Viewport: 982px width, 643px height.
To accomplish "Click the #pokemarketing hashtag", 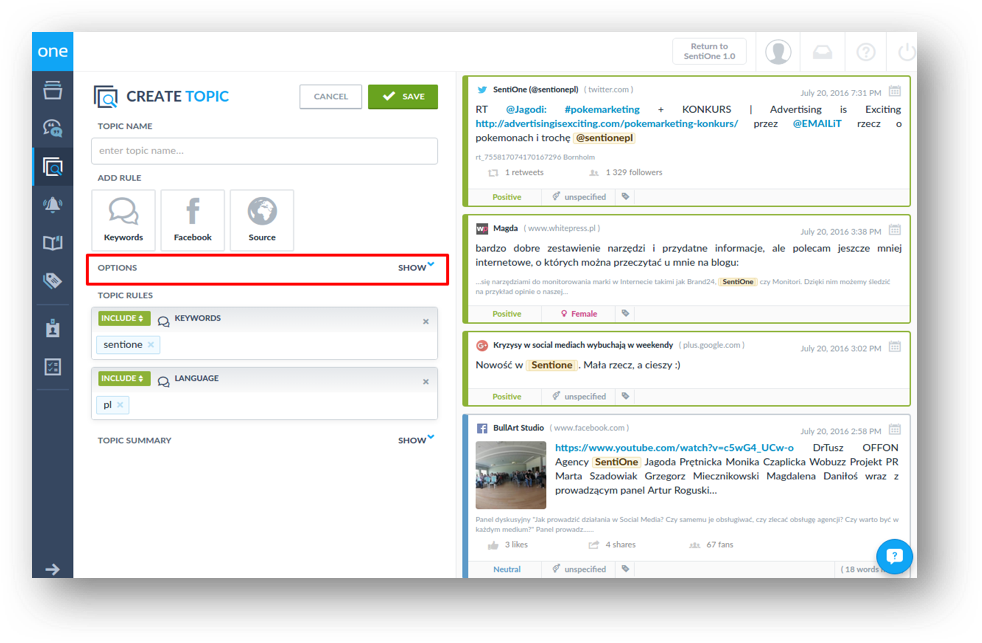I will point(602,109).
